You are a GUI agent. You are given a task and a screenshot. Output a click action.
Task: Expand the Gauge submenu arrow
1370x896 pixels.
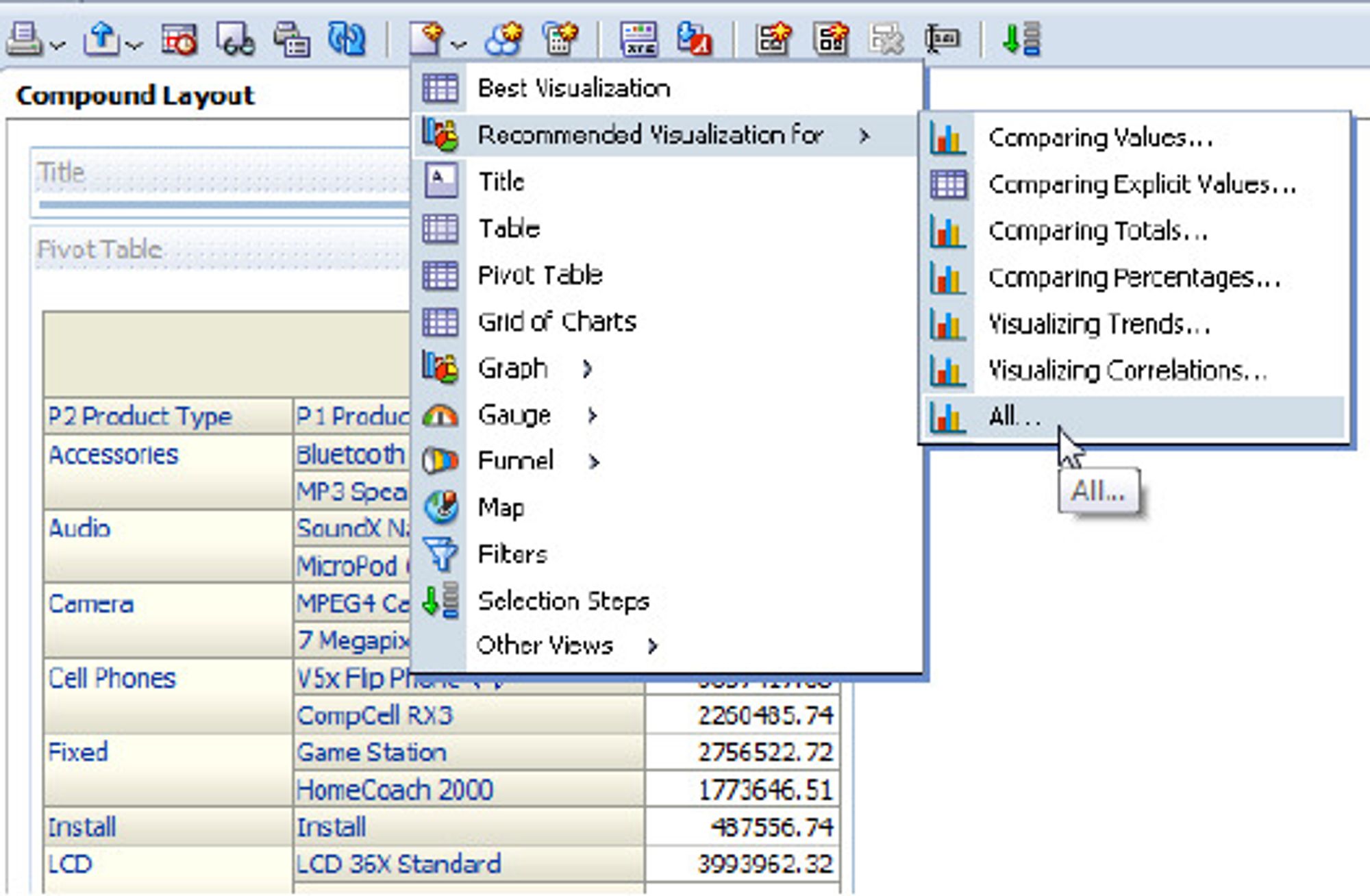(593, 416)
